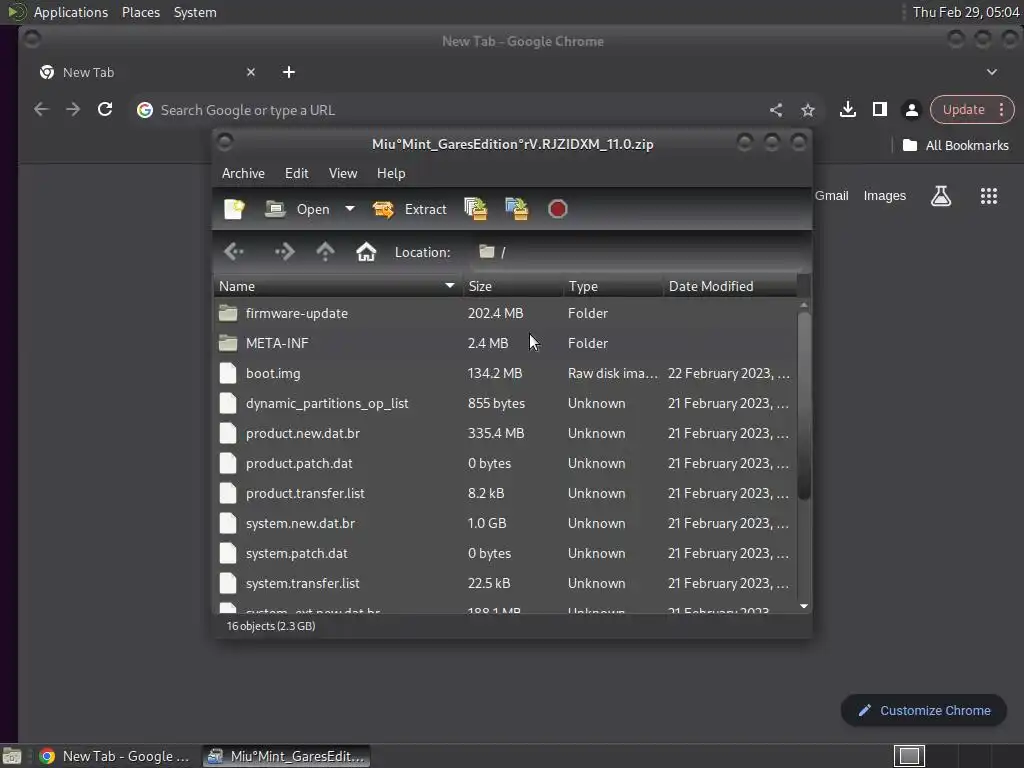This screenshot has height=768, width=1024.
Task: Select the firmware-update folder
Action: coord(505,313)
